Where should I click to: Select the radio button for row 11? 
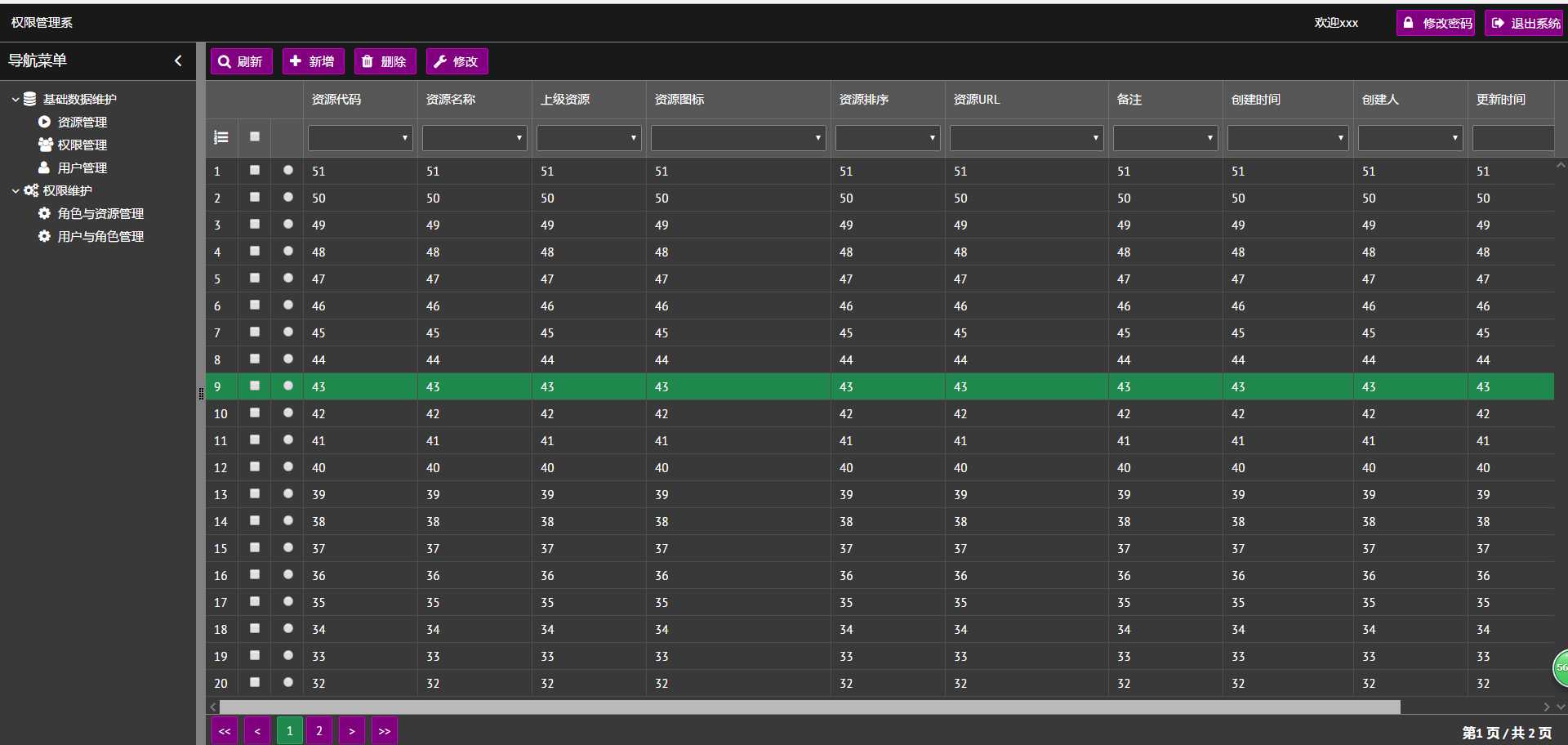click(x=288, y=440)
